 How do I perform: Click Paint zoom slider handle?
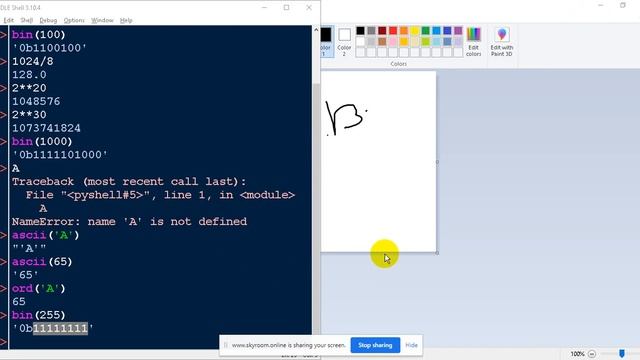tap(622, 353)
